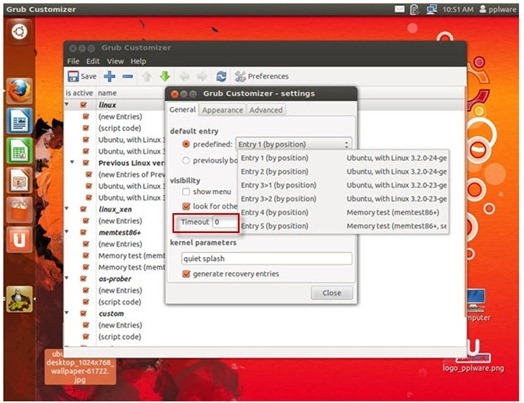
Task: Open the View menu
Action: (x=115, y=61)
